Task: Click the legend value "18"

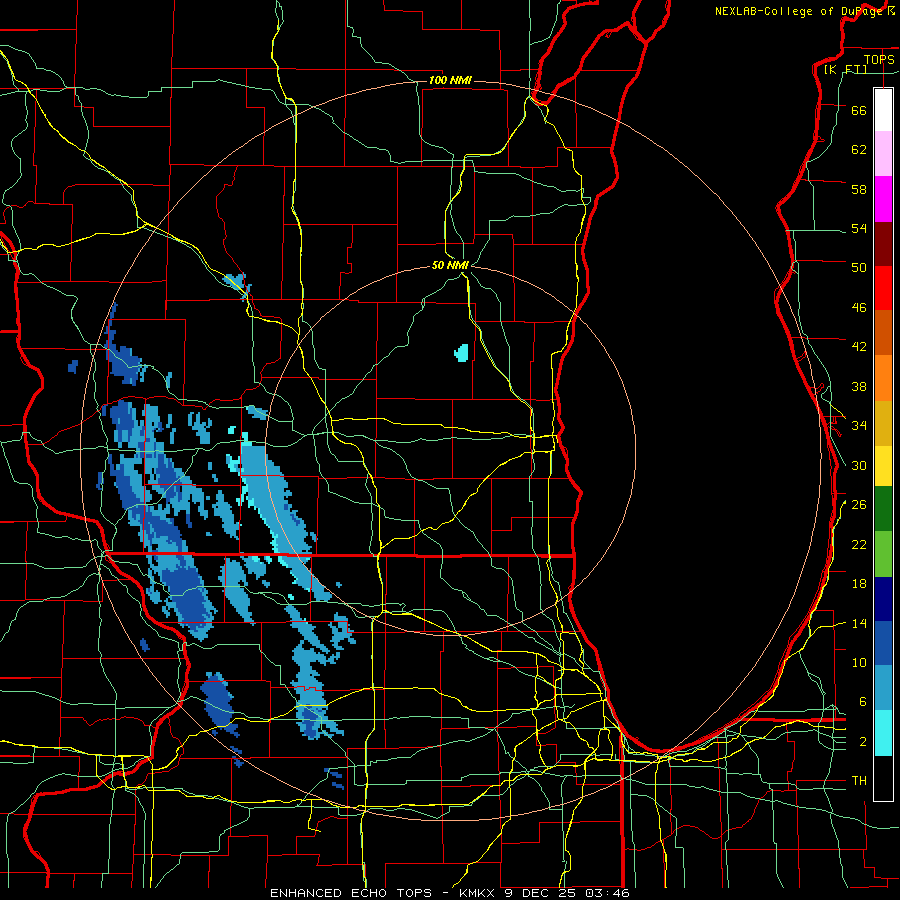Action: pyautogui.click(x=859, y=584)
